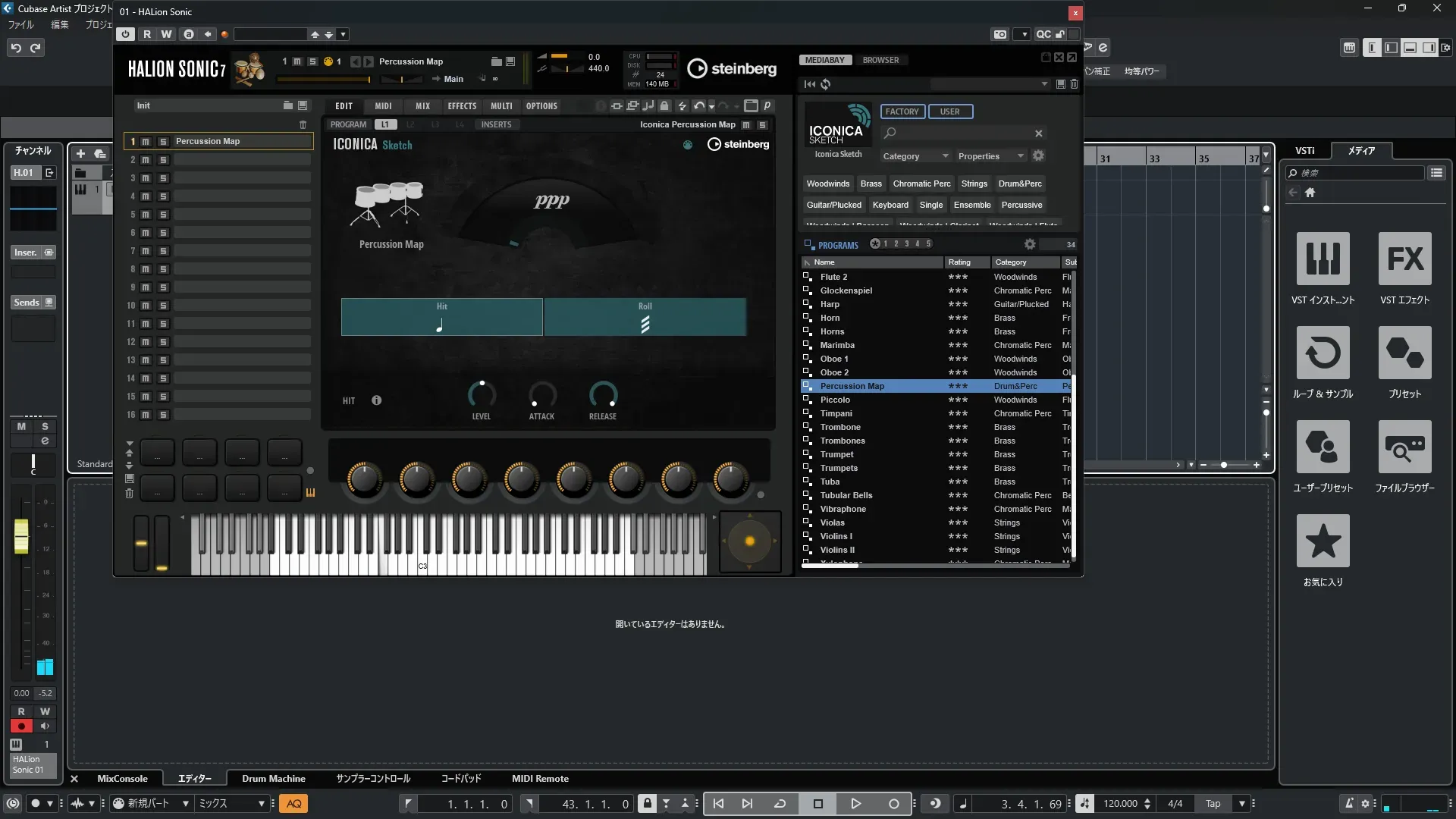This screenshot has height=819, width=1456.
Task: Open the BROWSER tab
Action: tap(880, 60)
